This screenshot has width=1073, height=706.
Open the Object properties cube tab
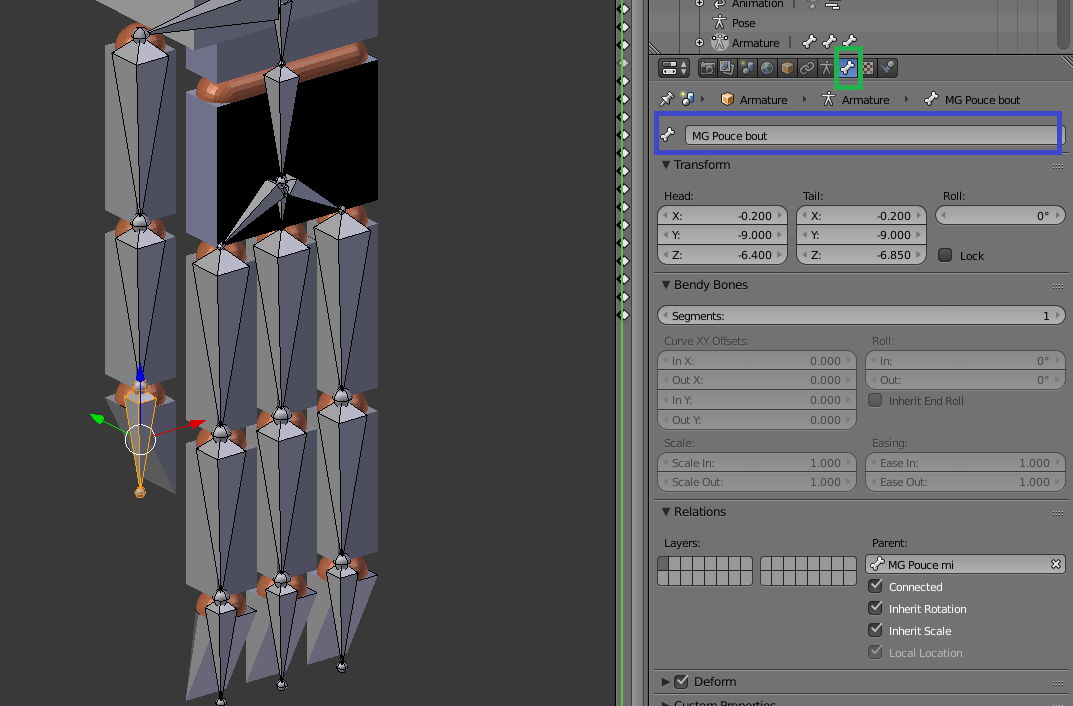tap(787, 68)
